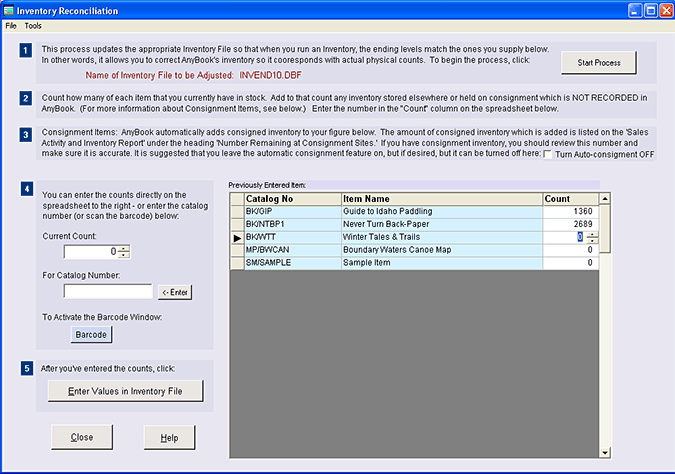Viewport: 675px width, 474px height.
Task: Click the grid scrollbar down arrow
Action: pyautogui.click(x=604, y=453)
